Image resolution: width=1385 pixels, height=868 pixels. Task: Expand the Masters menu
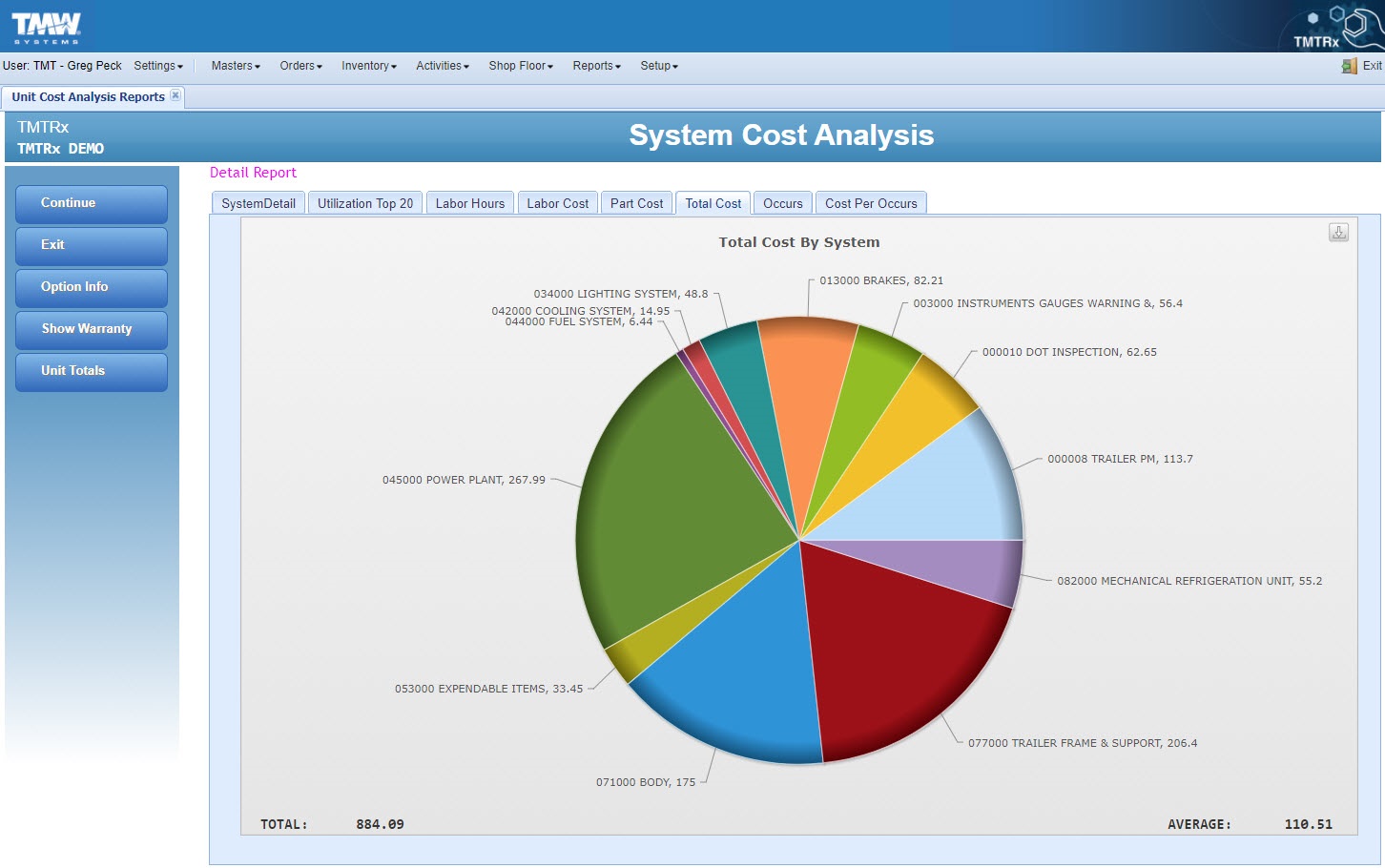tap(236, 66)
